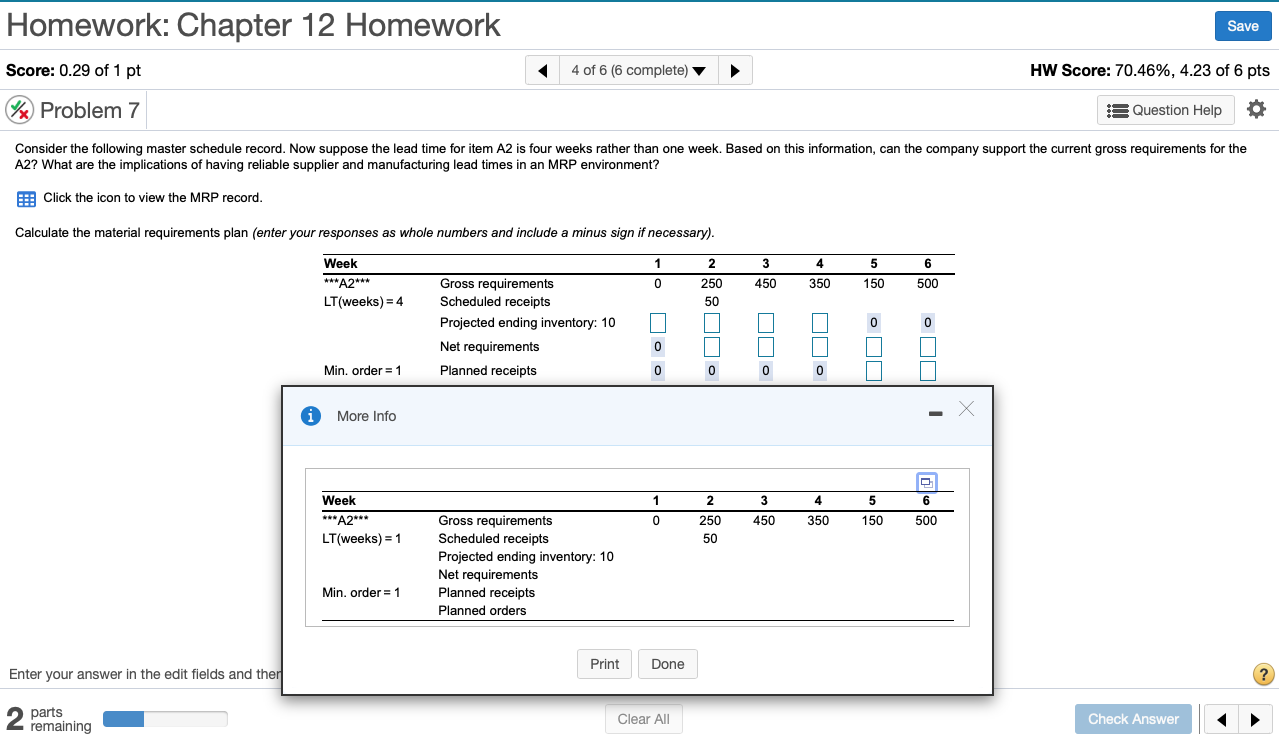Submit with Check Answer
The image size is (1279, 740).
coord(1133,719)
